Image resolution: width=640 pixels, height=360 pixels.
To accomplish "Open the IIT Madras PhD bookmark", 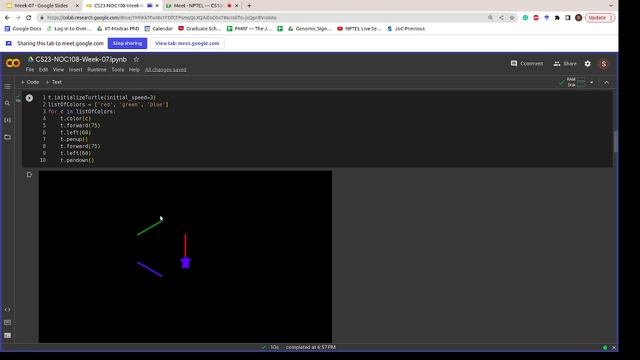I will coord(118,29).
